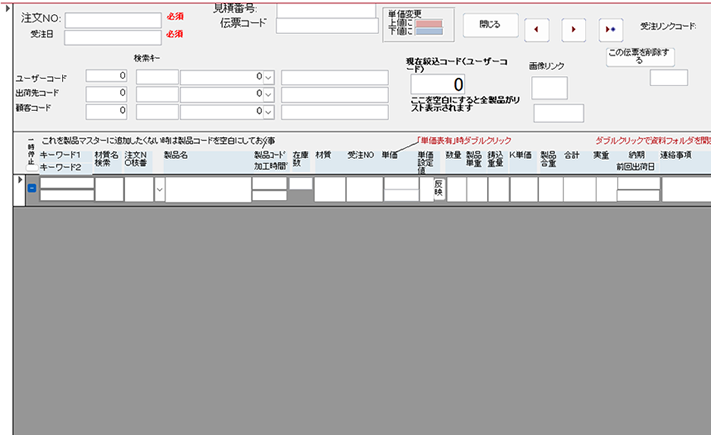Click 数量 input in detail row
This screenshot has width=711, height=435.
coord(456,189)
